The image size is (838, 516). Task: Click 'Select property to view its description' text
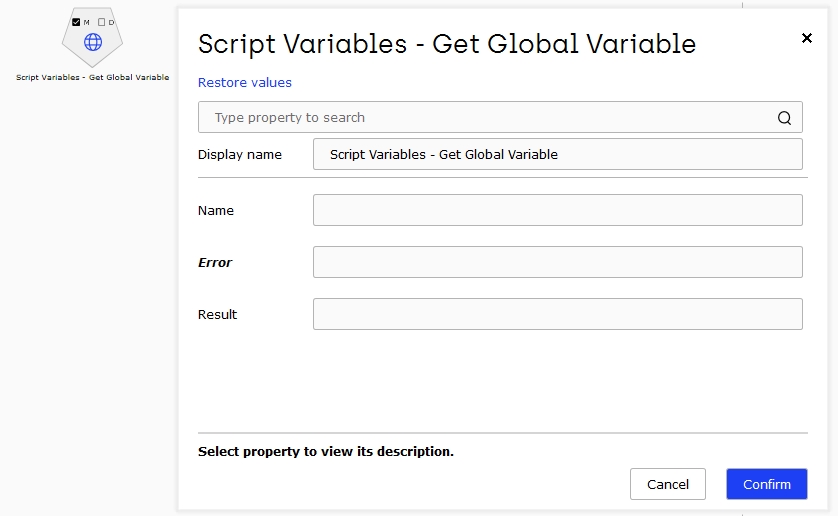click(325, 451)
